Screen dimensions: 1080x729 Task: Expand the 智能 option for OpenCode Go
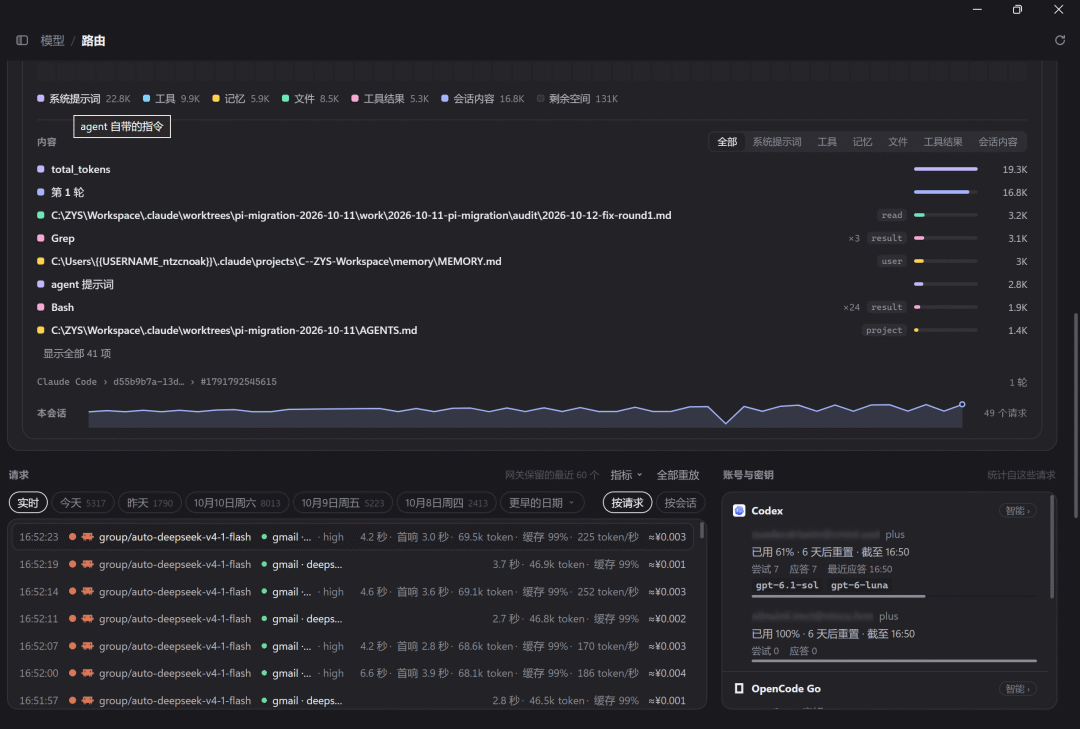click(x=1017, y=688)
